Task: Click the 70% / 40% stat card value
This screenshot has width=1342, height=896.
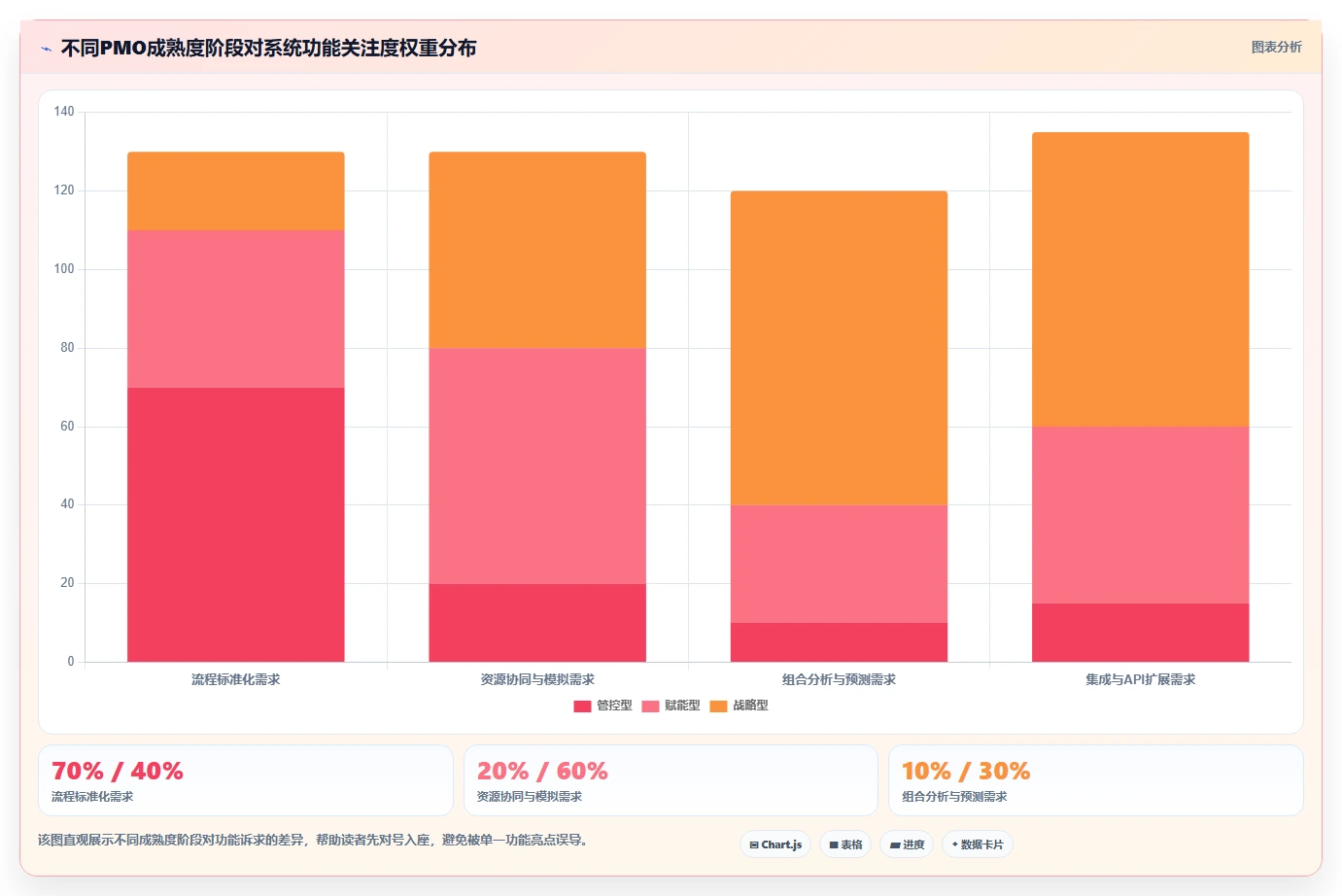Action: pos(118,772)
